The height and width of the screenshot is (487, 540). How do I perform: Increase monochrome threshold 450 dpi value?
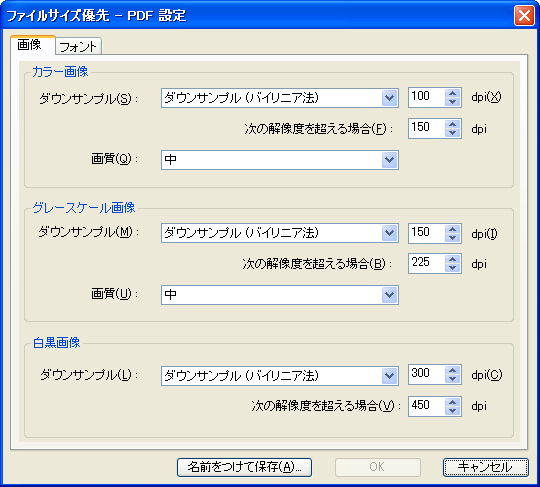pyautogui.click(x=453, y=402)
